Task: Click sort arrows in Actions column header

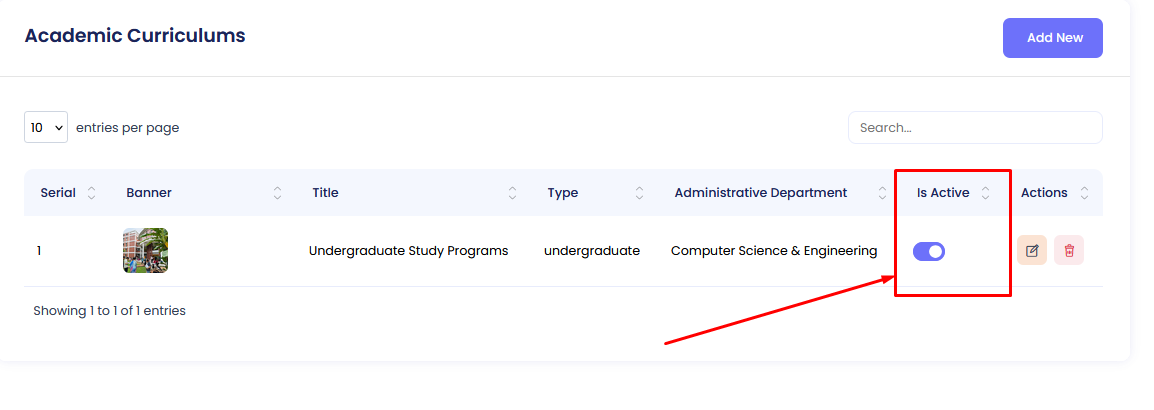Action: click(1084, 193)
